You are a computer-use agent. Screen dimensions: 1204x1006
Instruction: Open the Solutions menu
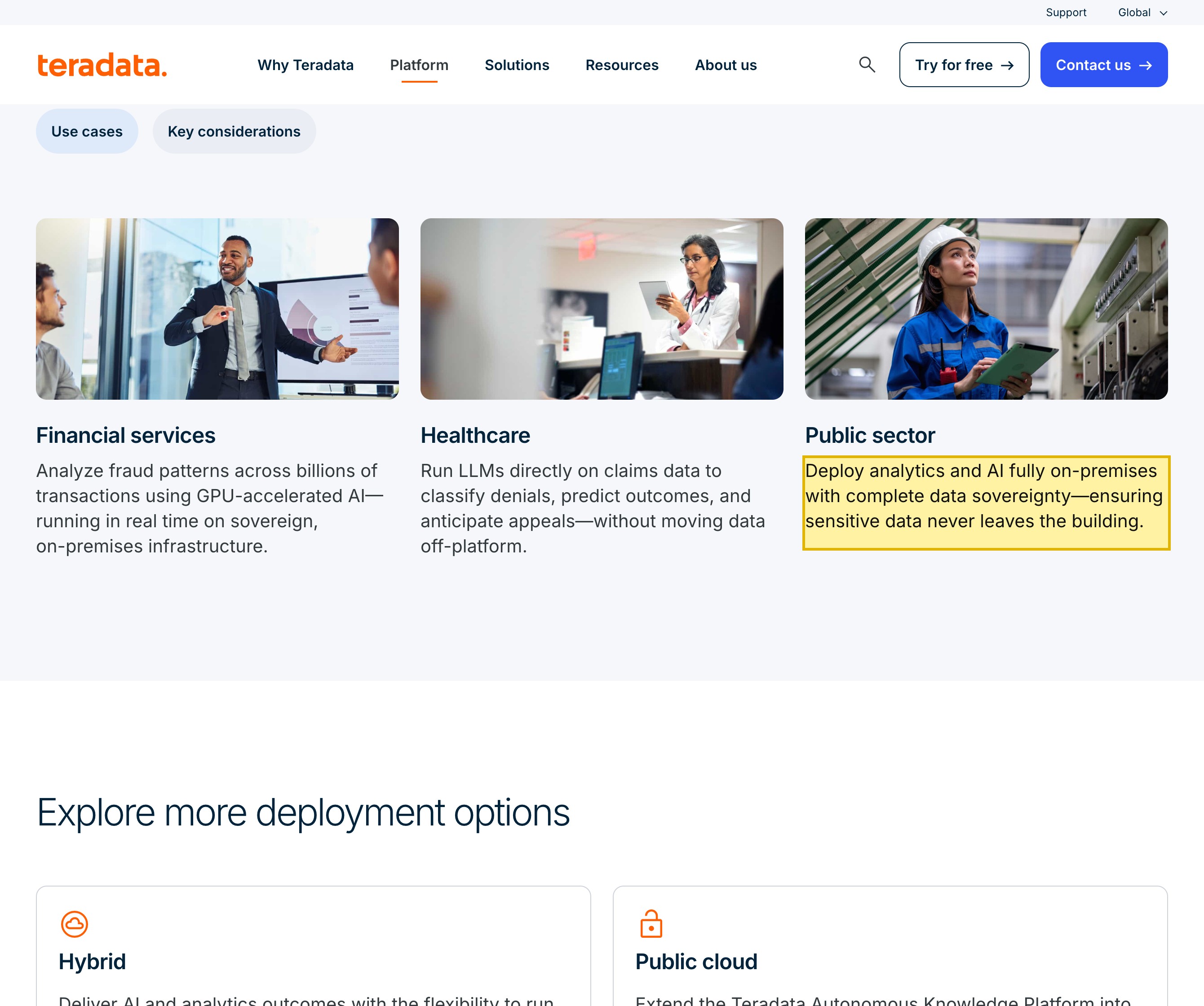[x=517, y=66]
